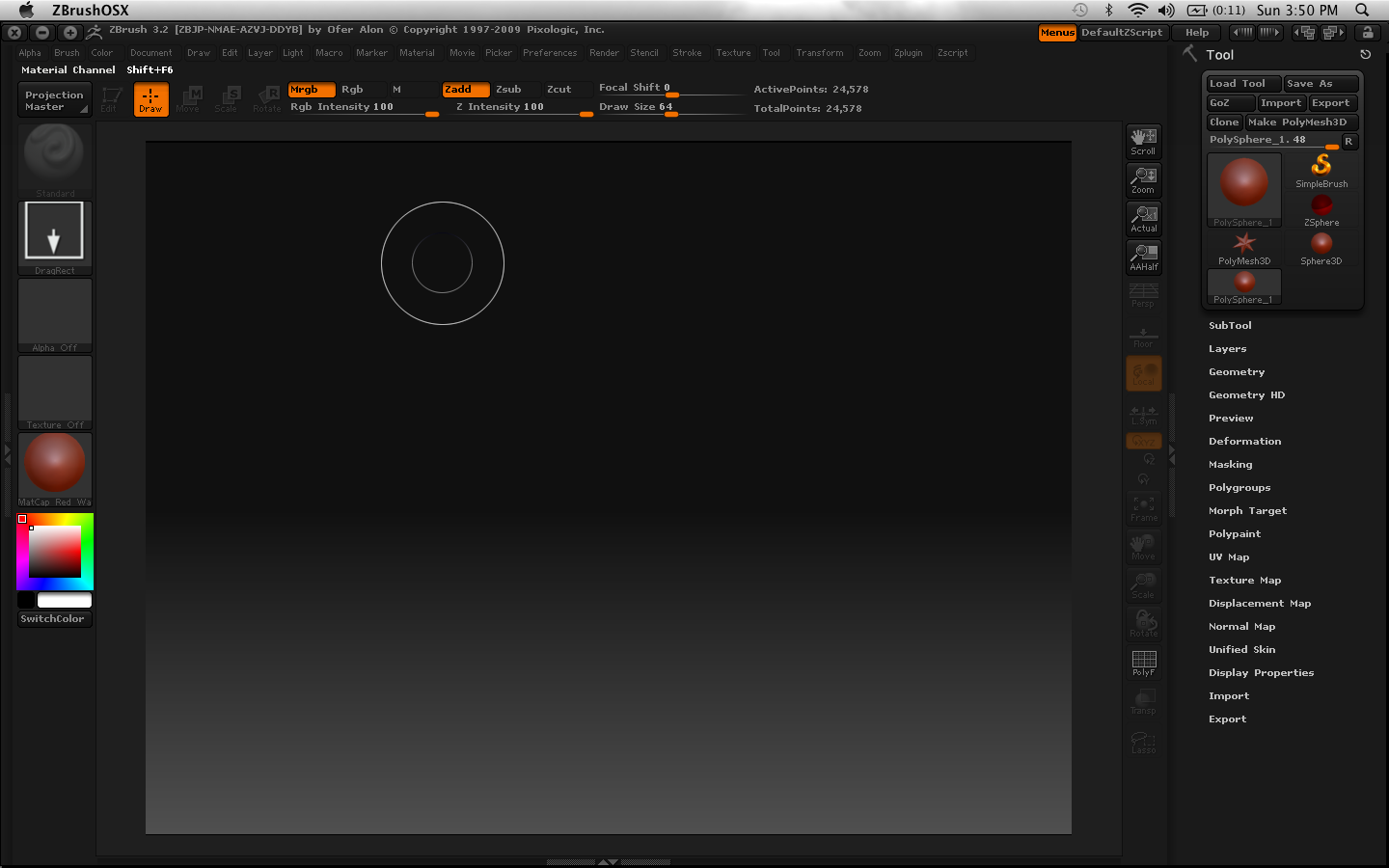The width and height of the screenshot is (1389, 868).
Task: Click the Move transform icon in top shelf
Action: [189, 99]
